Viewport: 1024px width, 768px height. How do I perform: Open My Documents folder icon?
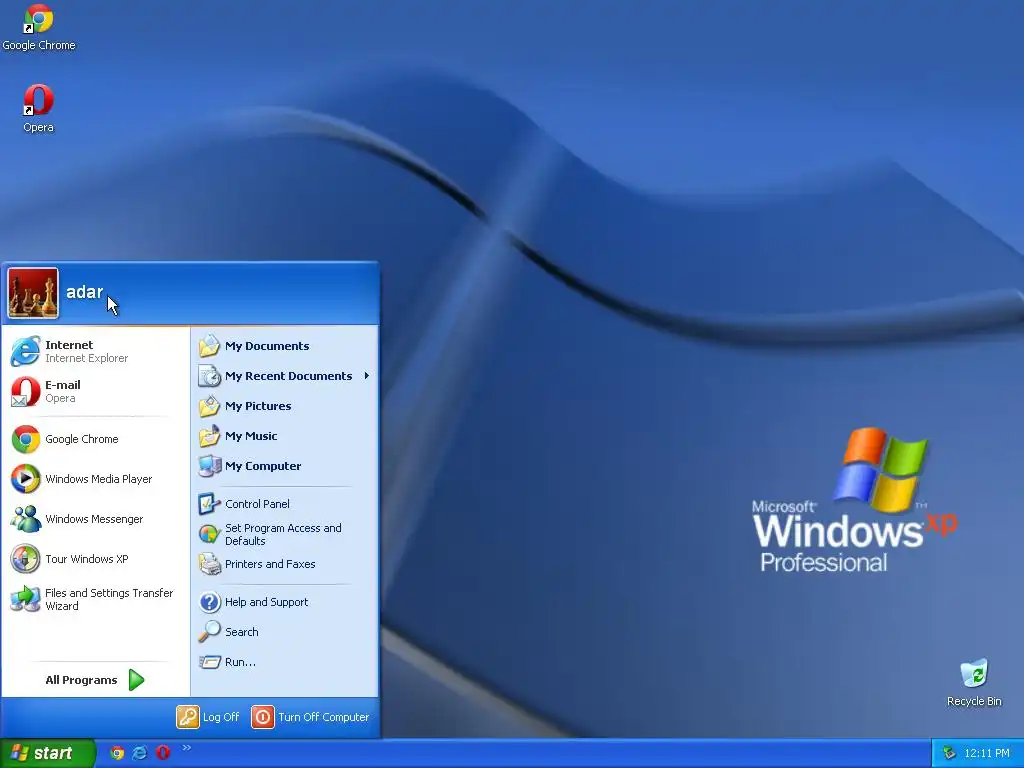point(210,345)
